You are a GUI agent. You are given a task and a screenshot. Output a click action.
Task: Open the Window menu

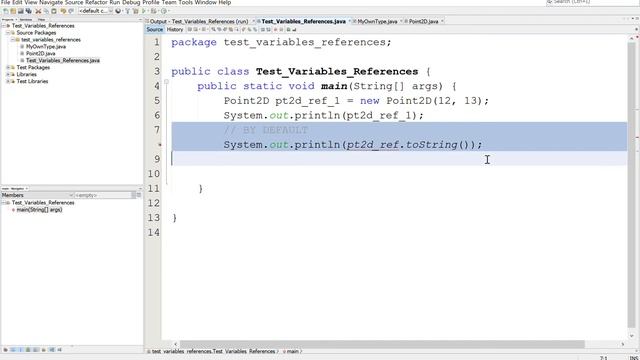point(206,2)
